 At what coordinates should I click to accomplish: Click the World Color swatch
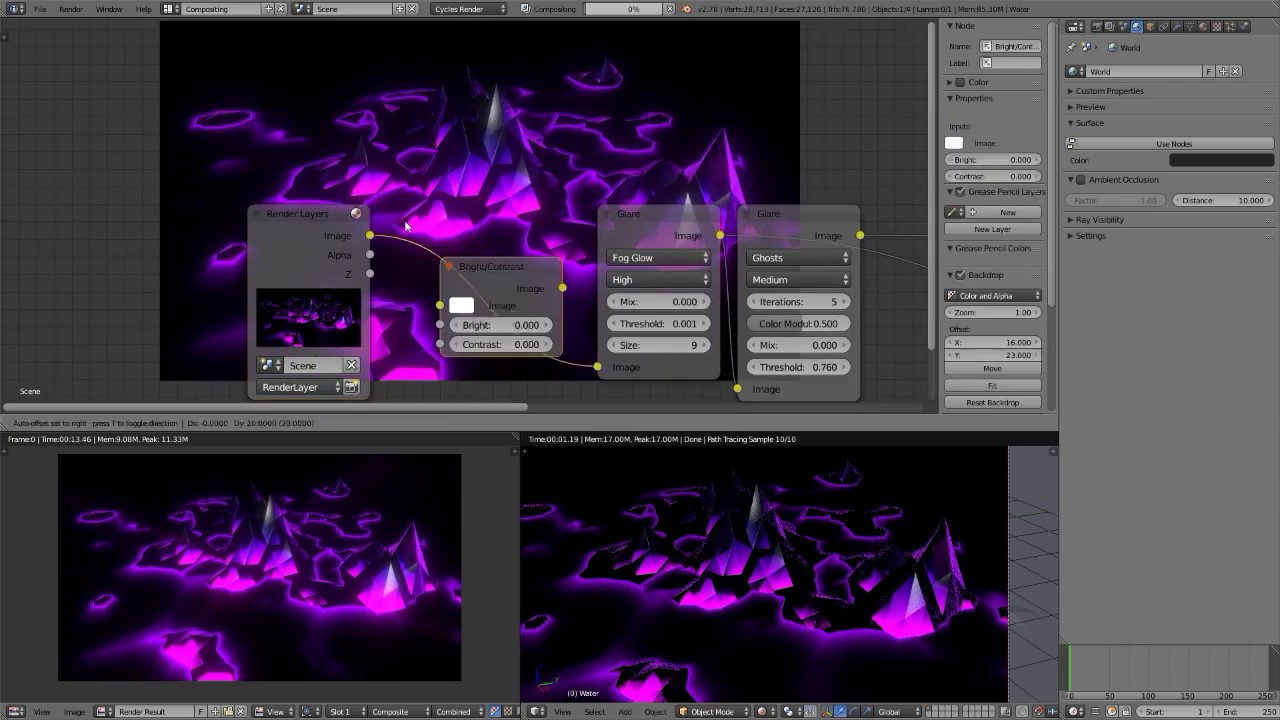click(x=1222, y=160)
